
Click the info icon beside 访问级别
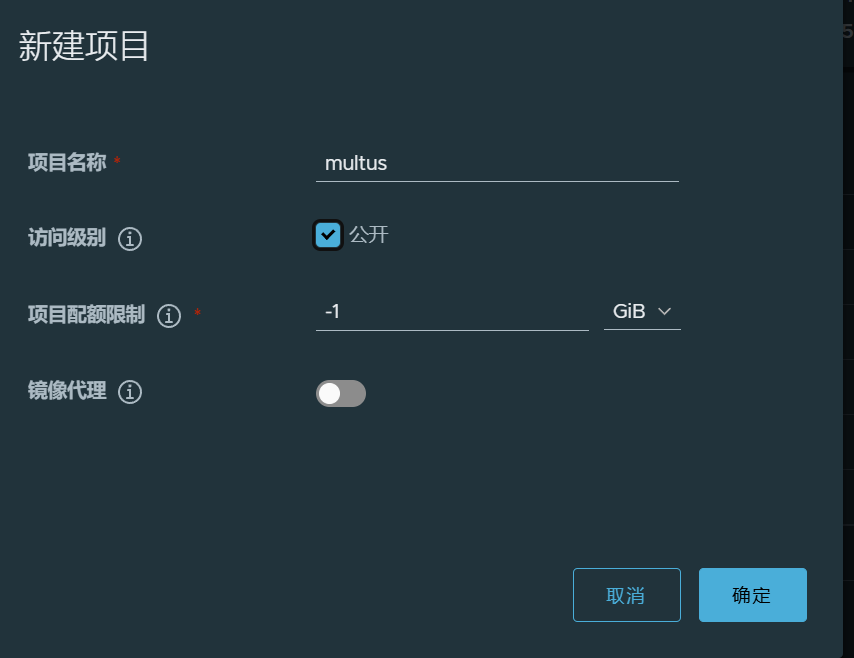coord(130,239)
